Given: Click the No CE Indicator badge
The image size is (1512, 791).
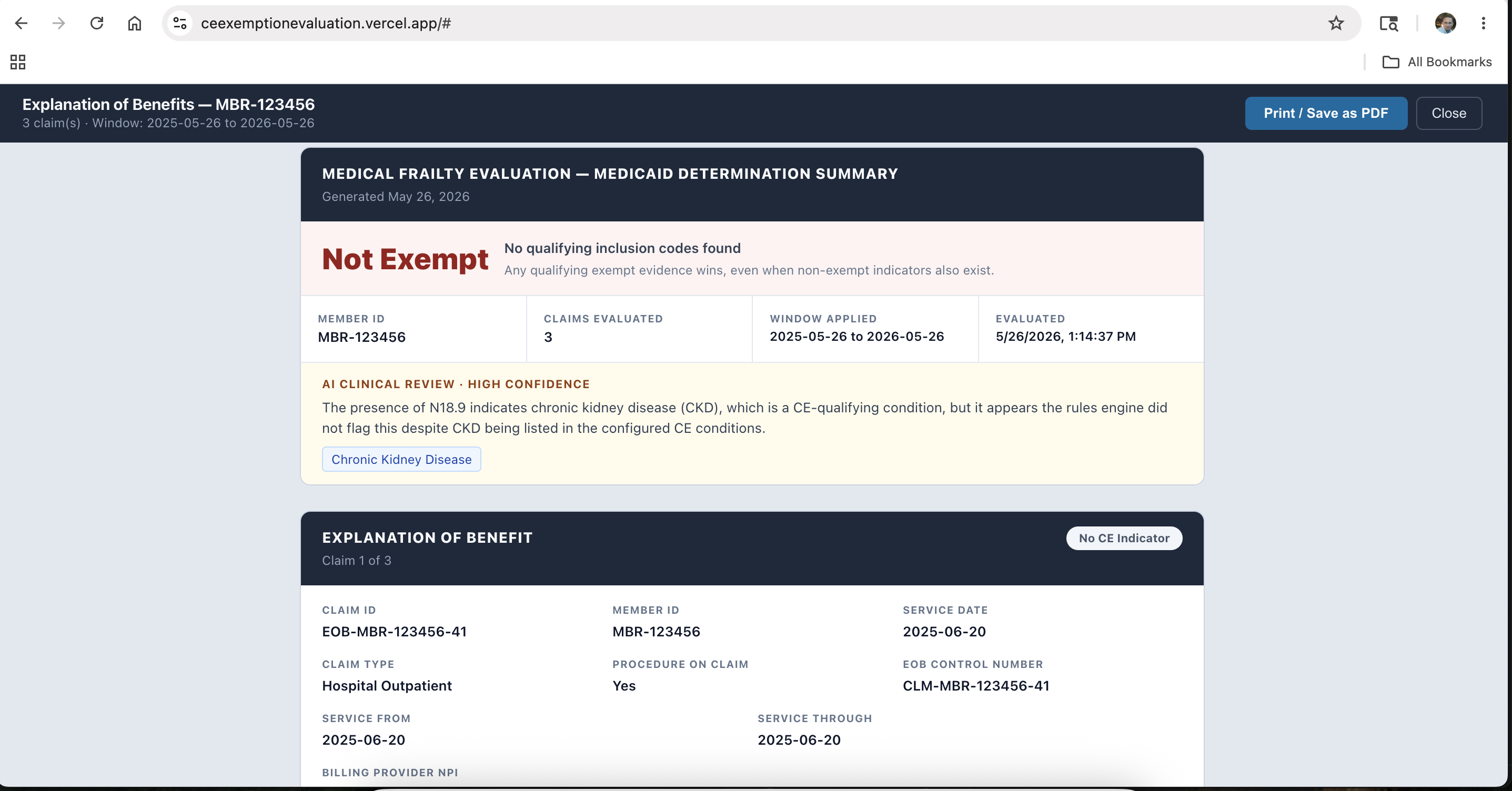Looking at the screenshot, I should pos(1124,538).
